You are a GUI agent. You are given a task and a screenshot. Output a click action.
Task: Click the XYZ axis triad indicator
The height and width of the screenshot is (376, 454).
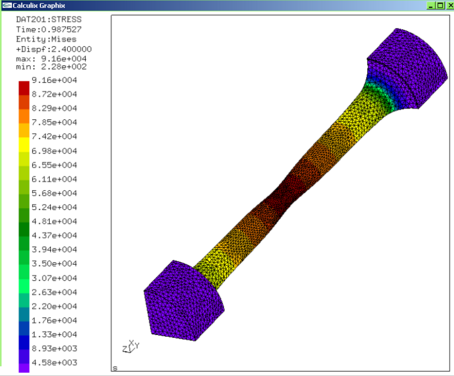click(x=131, y=347)
